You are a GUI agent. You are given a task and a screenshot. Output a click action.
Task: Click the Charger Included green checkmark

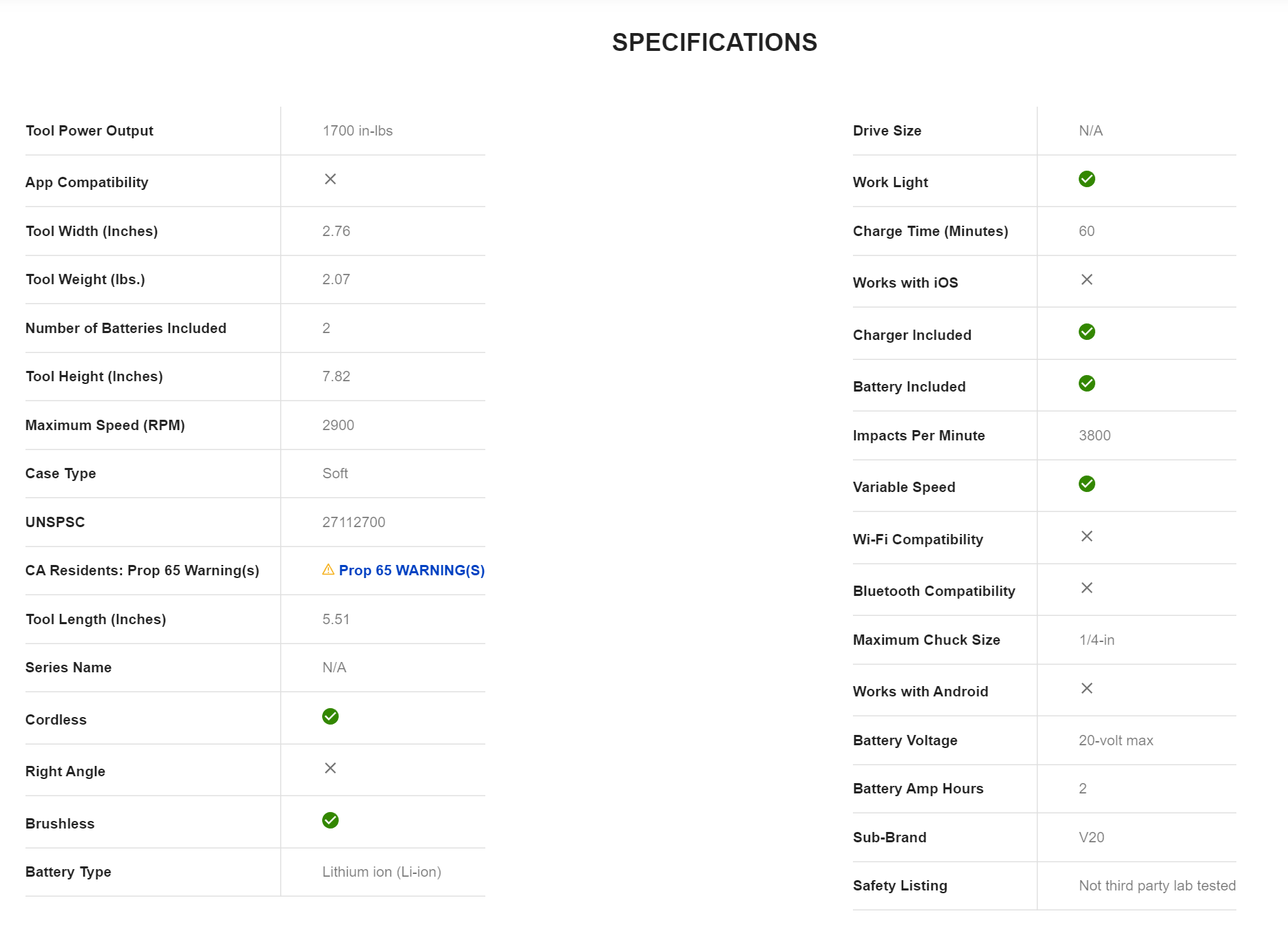click(x=1086, y=332)
